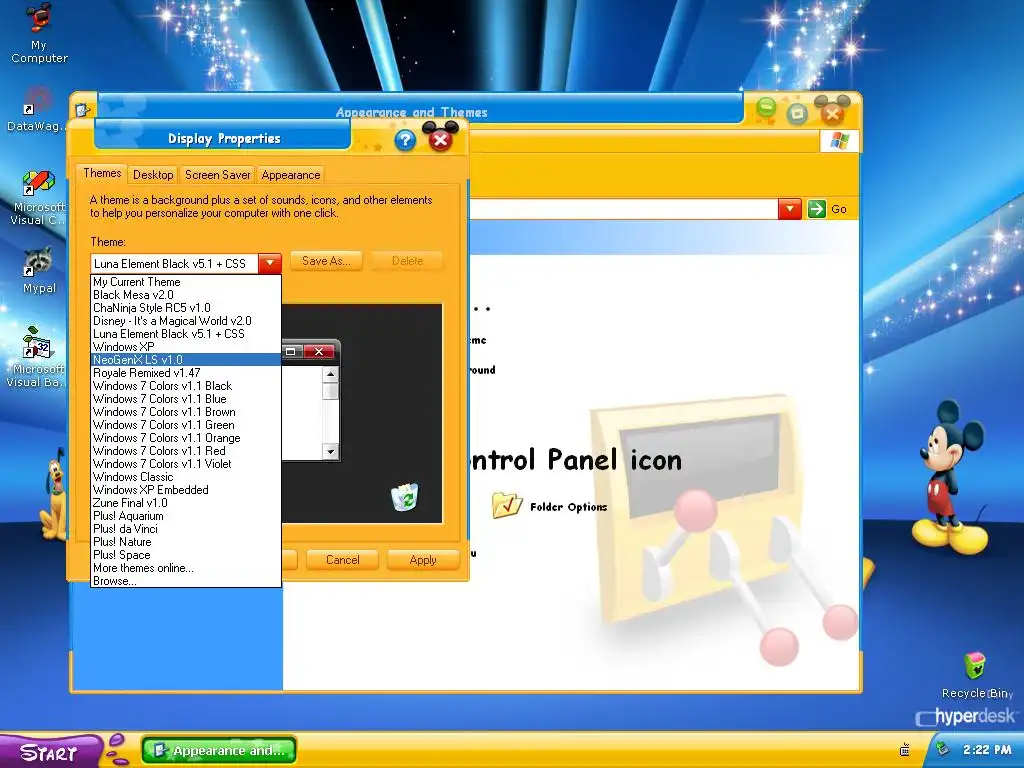Select Windows 7 Colors v1.1 Brown

coord(186,412)
